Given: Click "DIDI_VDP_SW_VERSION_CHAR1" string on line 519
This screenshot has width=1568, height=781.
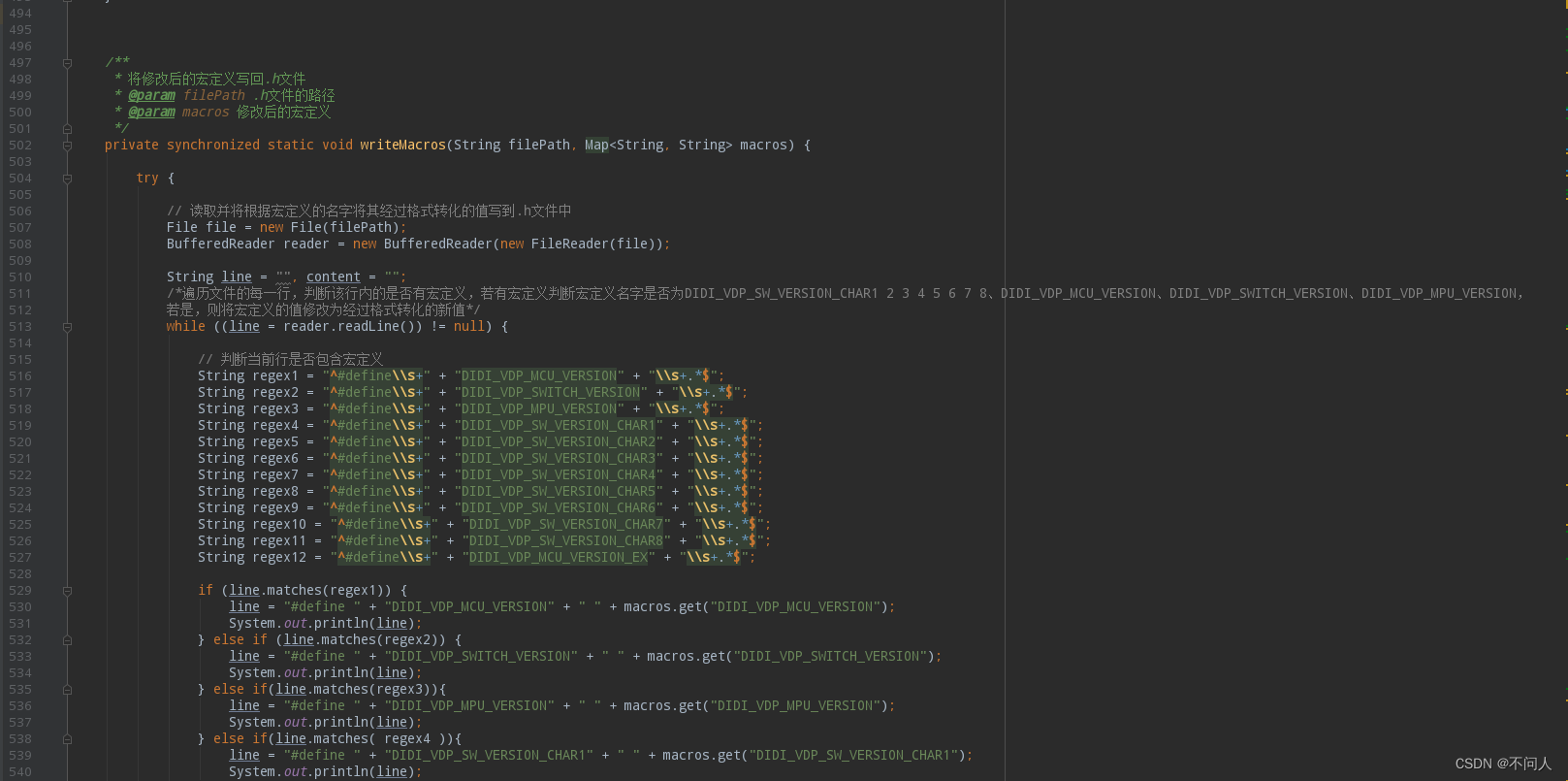Looking at the screenshot, I should (559, 425).
